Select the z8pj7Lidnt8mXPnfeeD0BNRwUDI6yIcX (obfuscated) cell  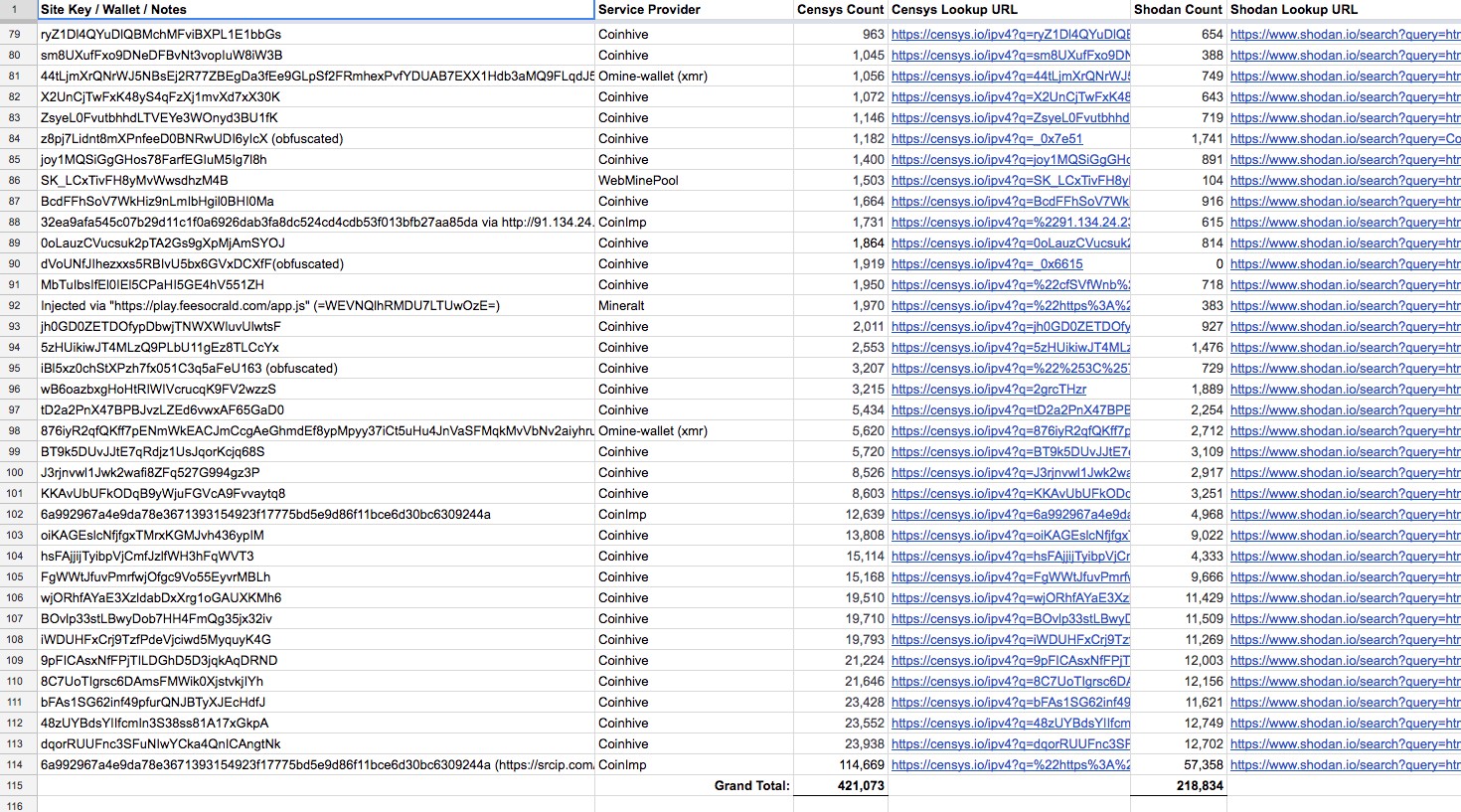(316, 138)
